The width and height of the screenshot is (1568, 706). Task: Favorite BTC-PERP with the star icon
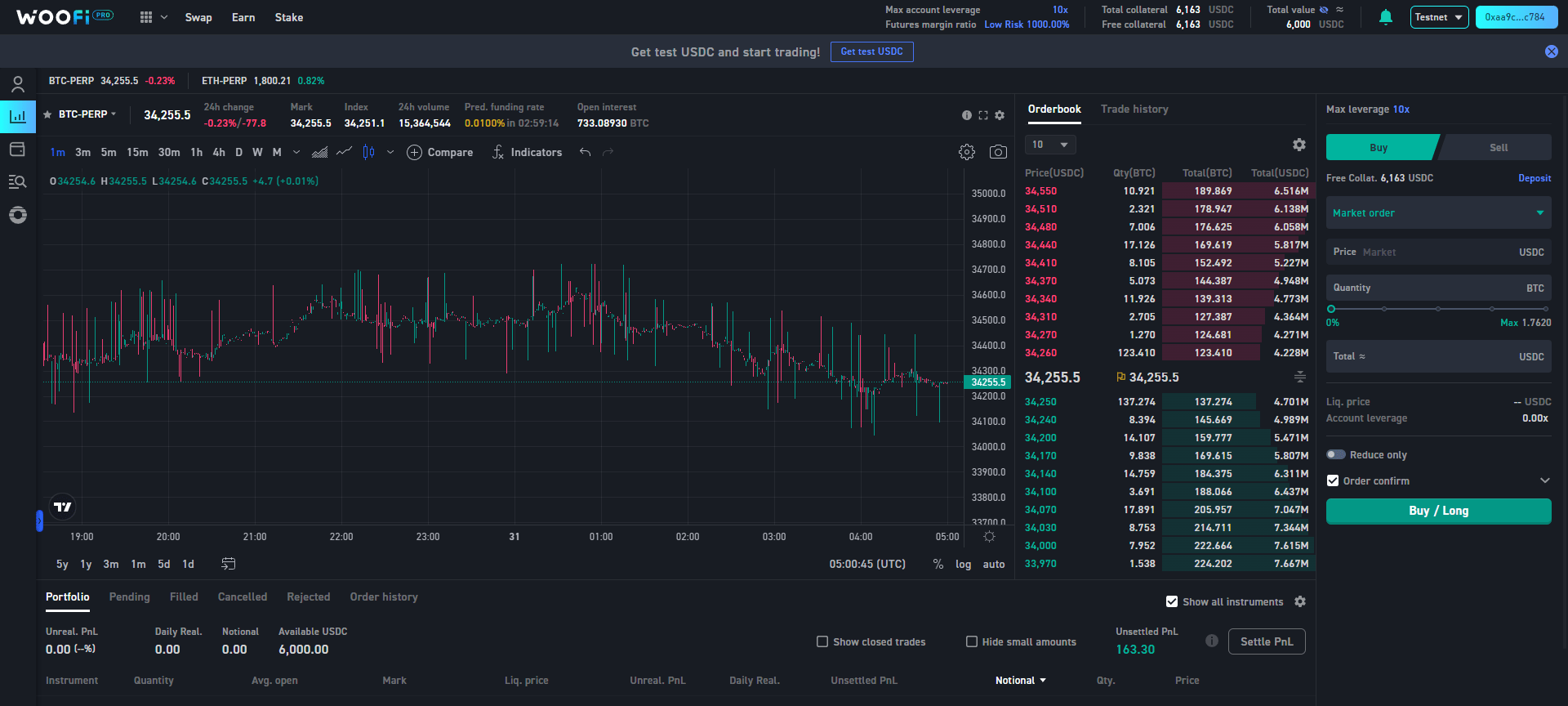pos(47,114)
